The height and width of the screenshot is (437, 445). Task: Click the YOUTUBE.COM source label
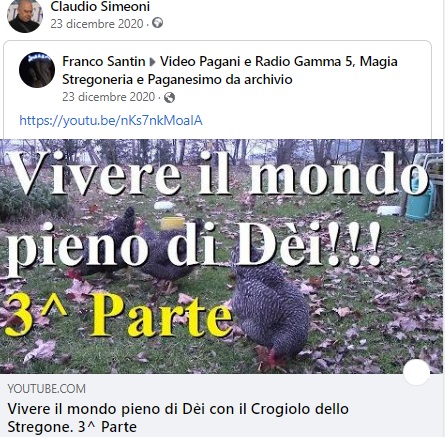click(x=47, y=389)
